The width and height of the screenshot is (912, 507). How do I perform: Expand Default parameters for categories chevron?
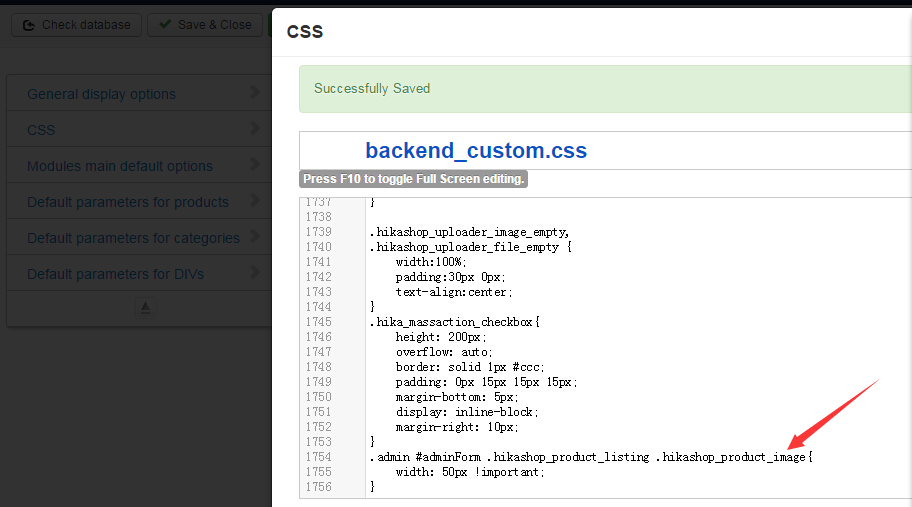(256, 237)
